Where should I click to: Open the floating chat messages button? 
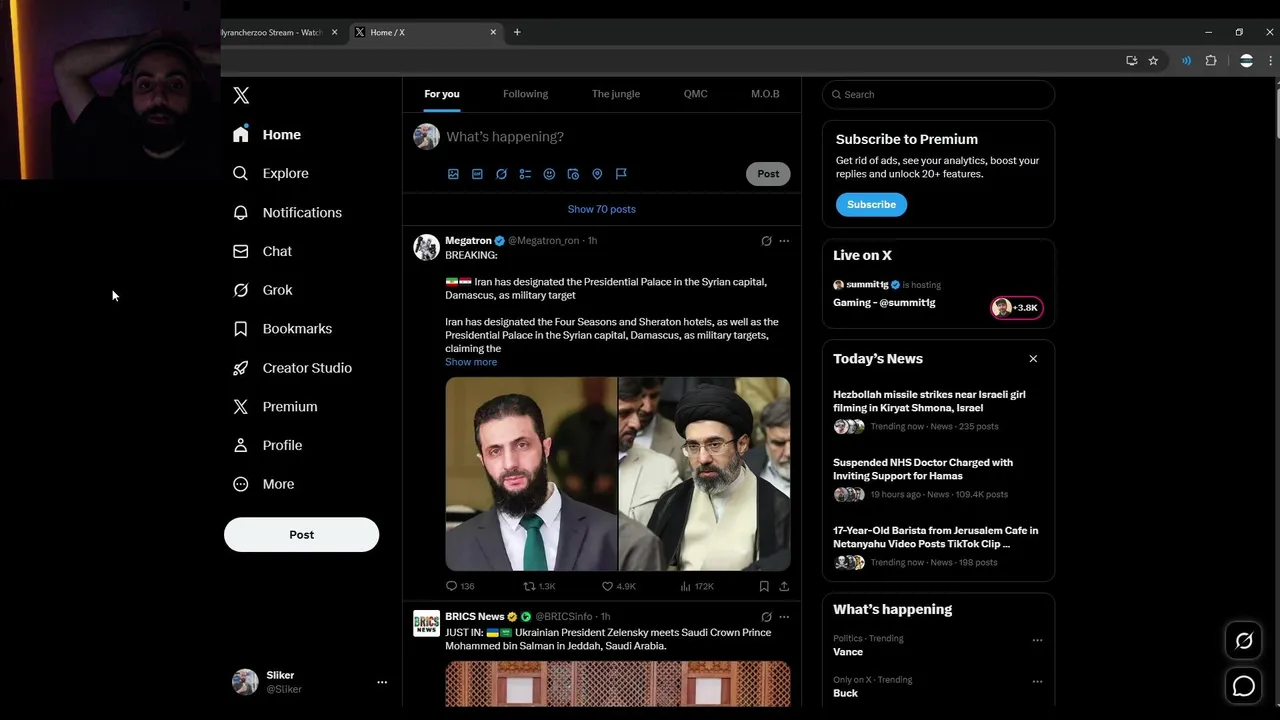(x=1244, y=686)
